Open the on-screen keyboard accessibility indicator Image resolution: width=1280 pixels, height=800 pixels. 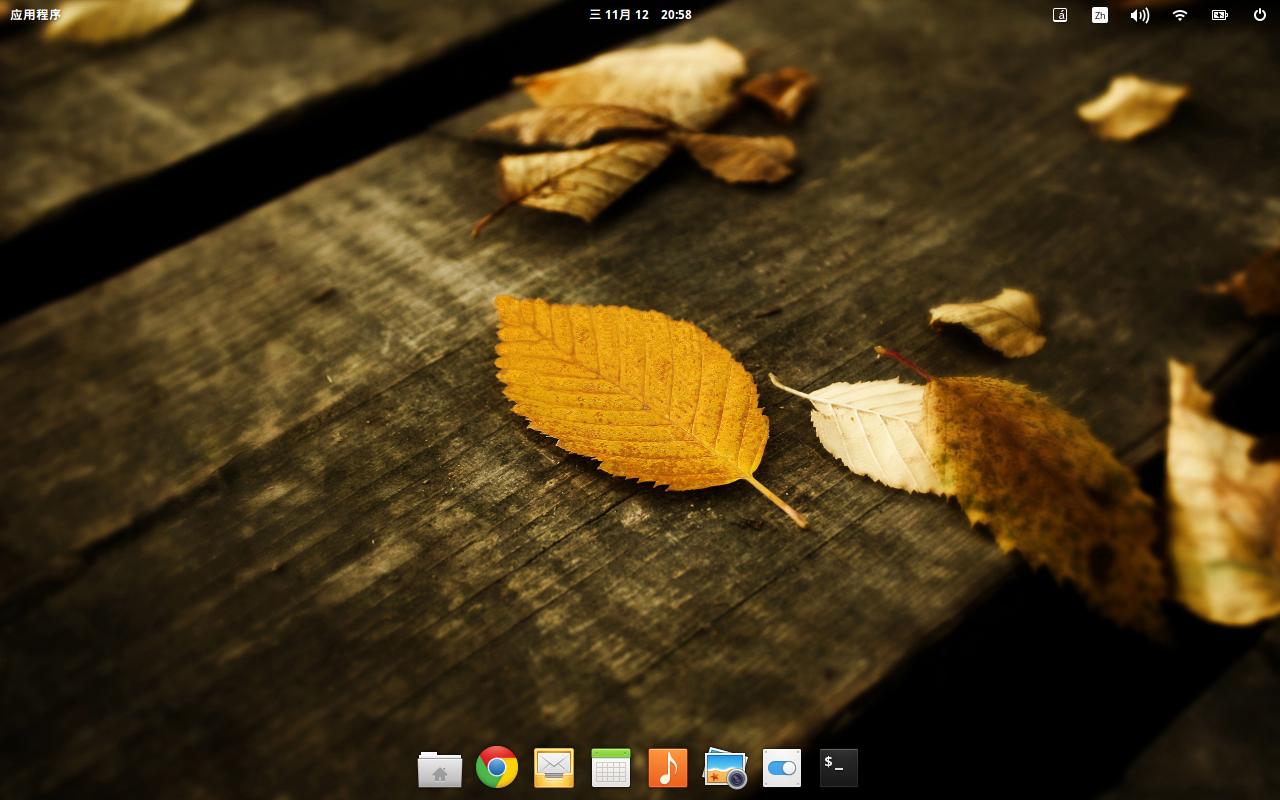click(1060, 15)
